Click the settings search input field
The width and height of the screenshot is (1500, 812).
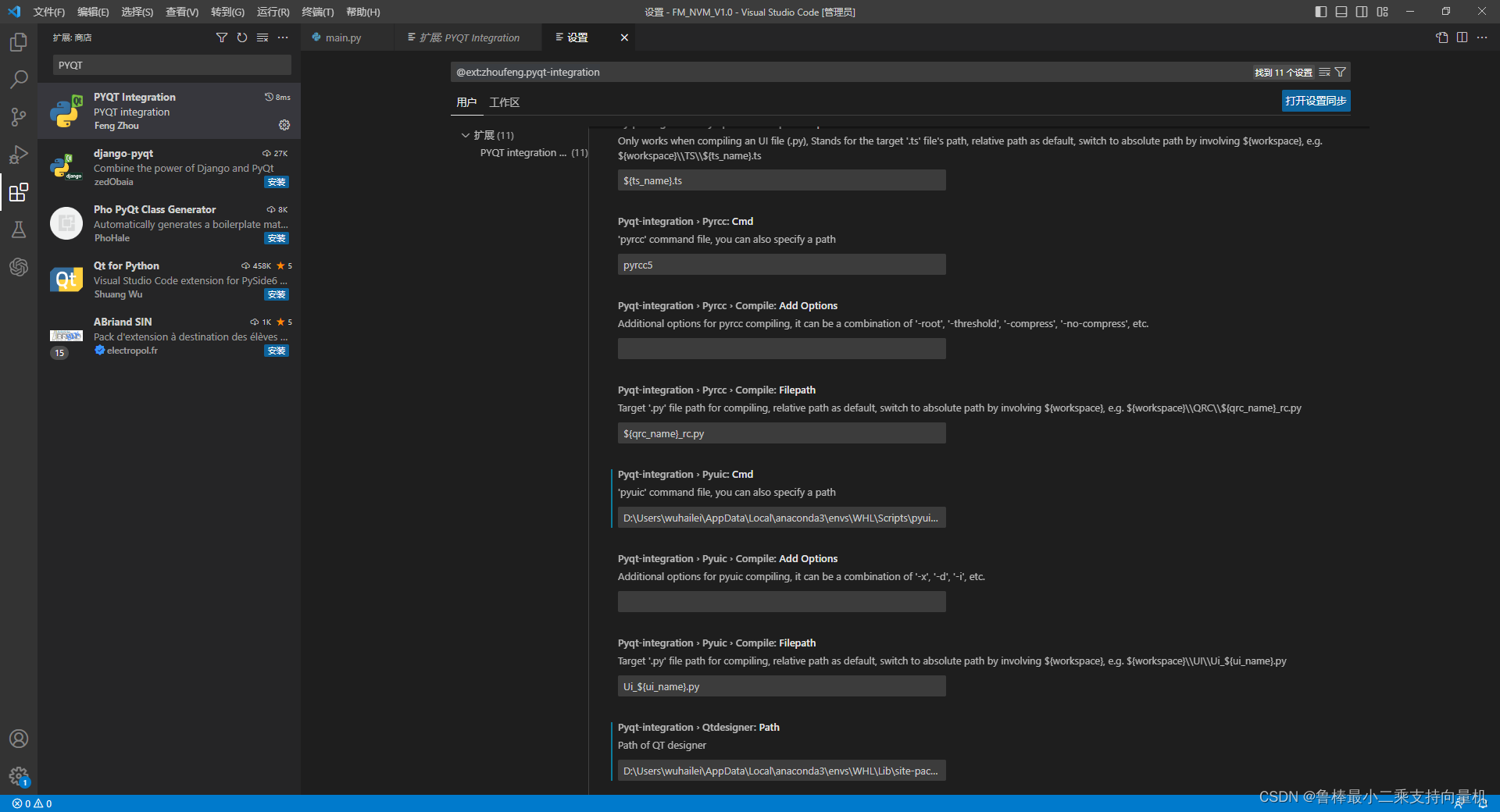point(852,72)
